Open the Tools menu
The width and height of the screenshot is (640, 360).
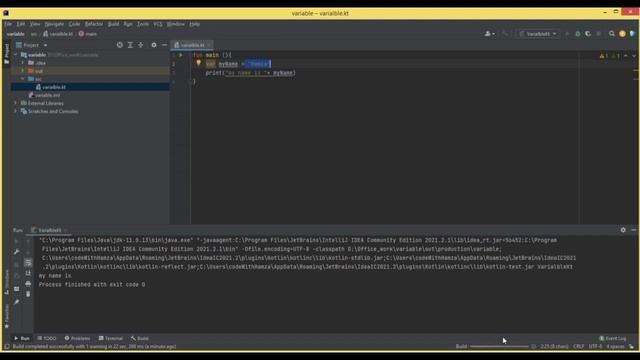click(143, 24)
